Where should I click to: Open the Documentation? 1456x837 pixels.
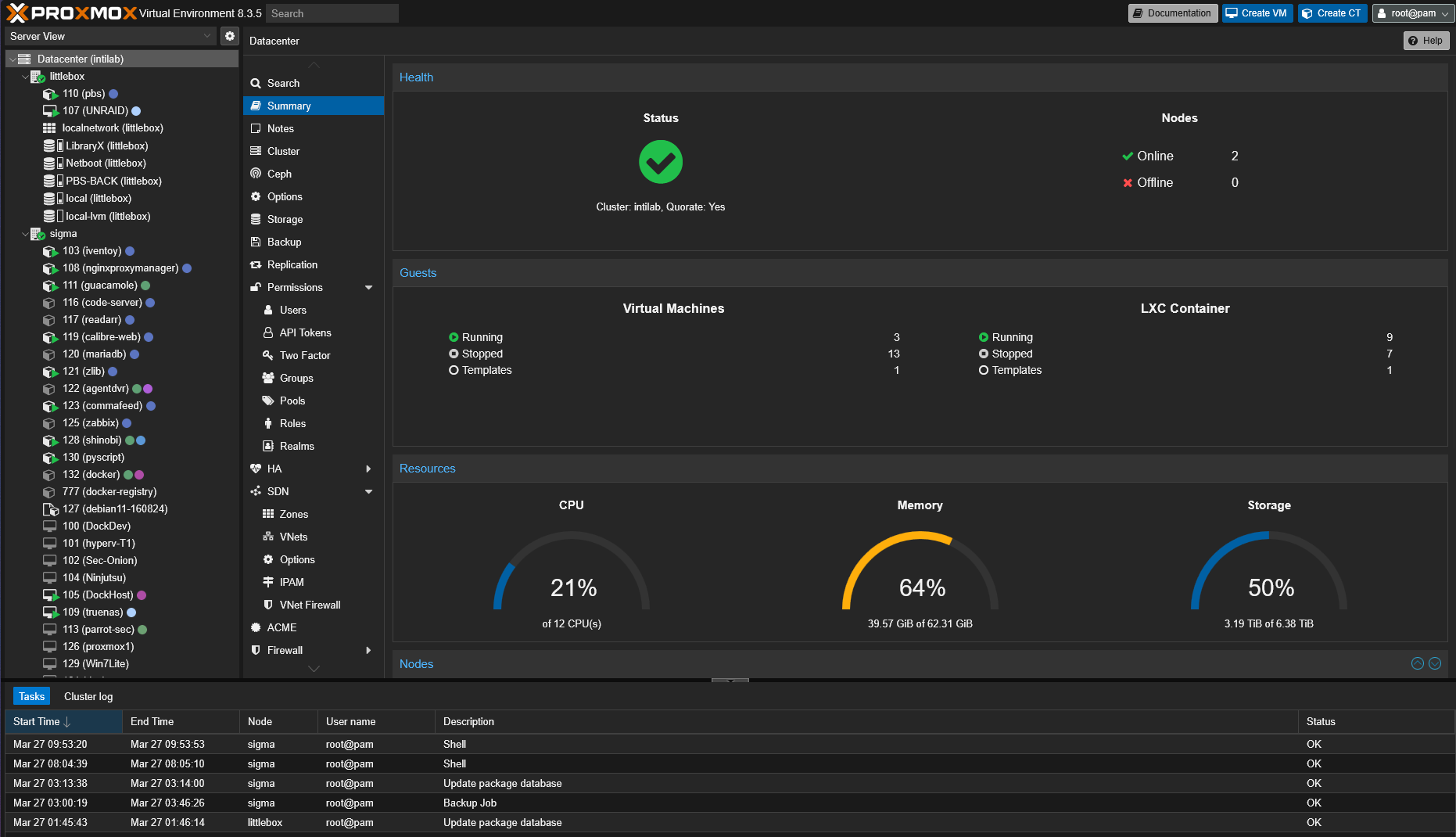[x=1172, y=13]
